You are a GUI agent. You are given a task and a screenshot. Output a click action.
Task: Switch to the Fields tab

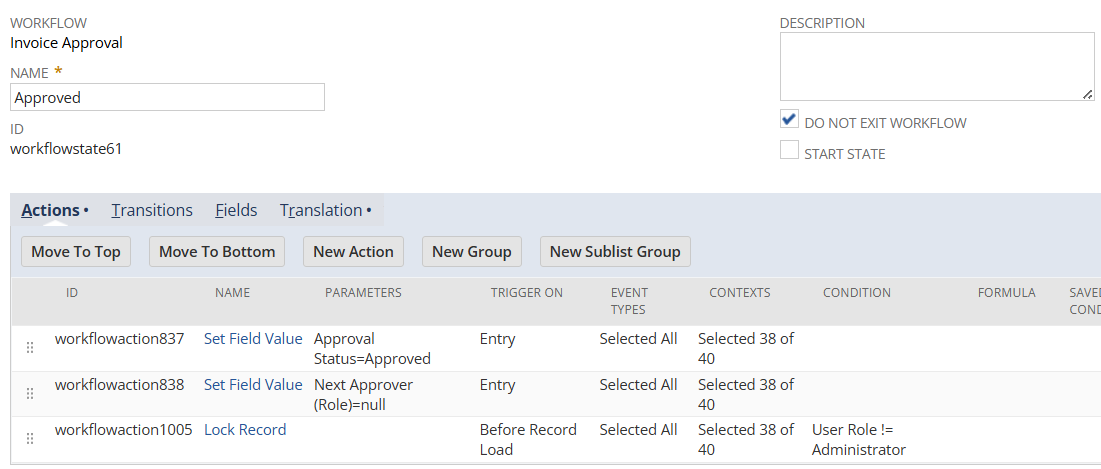pos(236,210)
